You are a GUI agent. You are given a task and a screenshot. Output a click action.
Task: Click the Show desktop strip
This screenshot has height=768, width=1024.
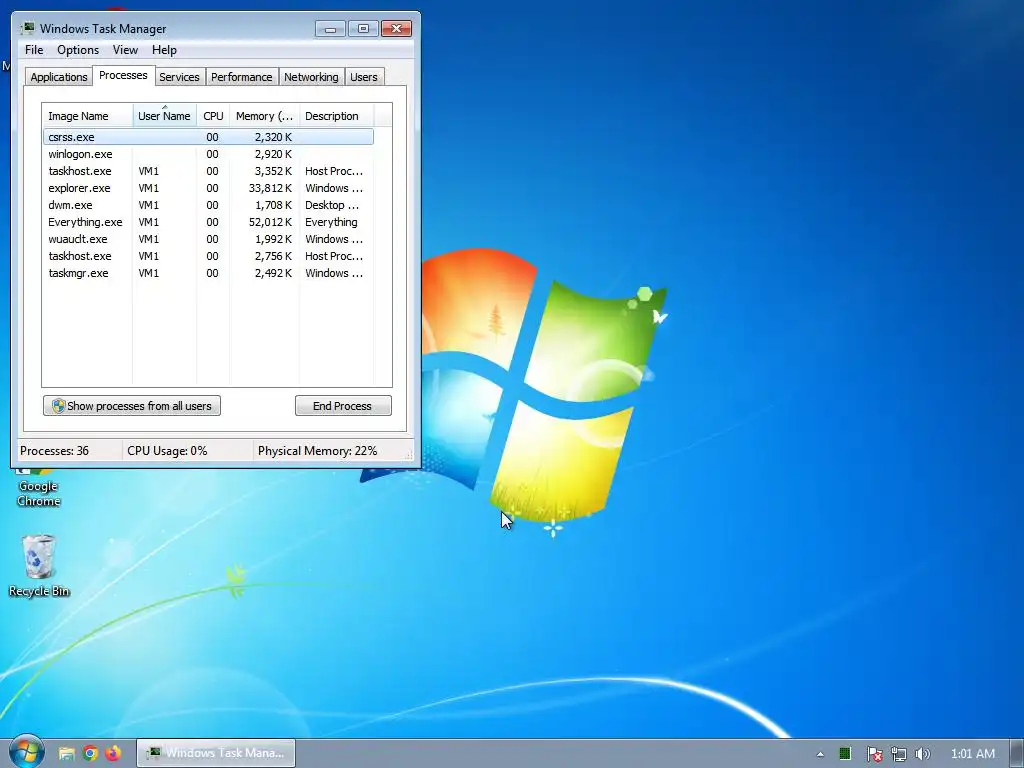pos(1017,753)
